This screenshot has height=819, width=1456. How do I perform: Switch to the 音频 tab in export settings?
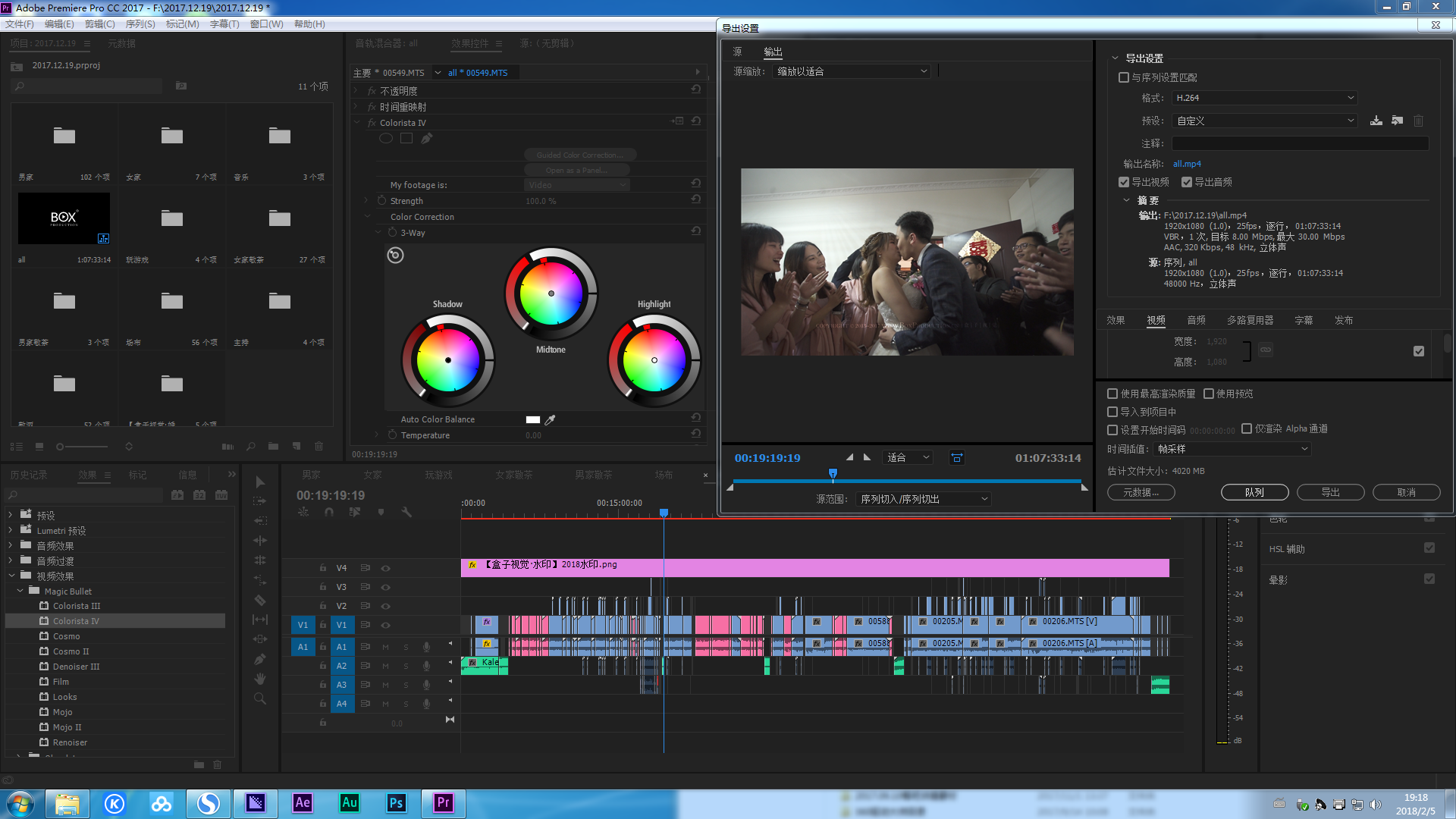[1196, 320]
